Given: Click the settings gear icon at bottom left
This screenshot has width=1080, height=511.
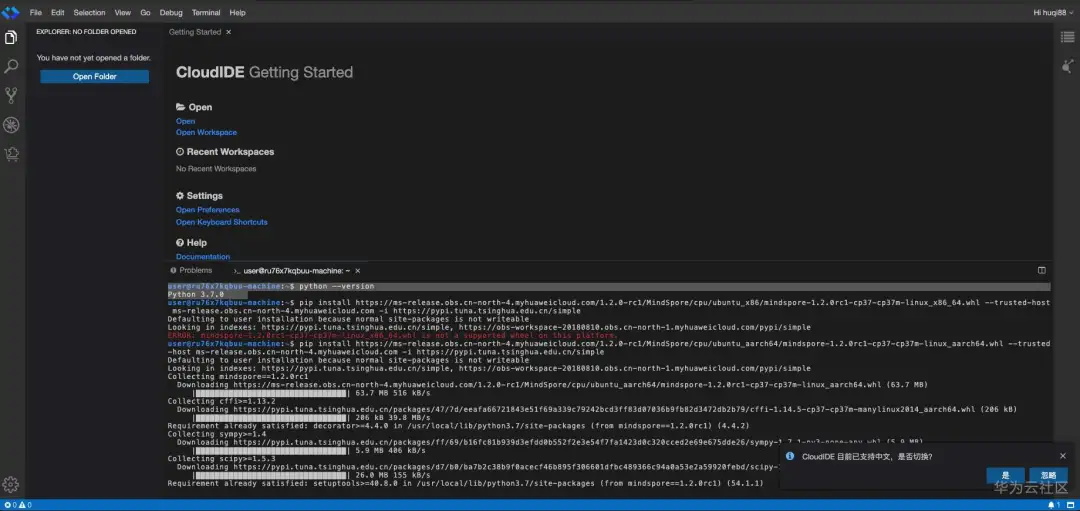Looking at the screenshot, I should coord(11,484).
